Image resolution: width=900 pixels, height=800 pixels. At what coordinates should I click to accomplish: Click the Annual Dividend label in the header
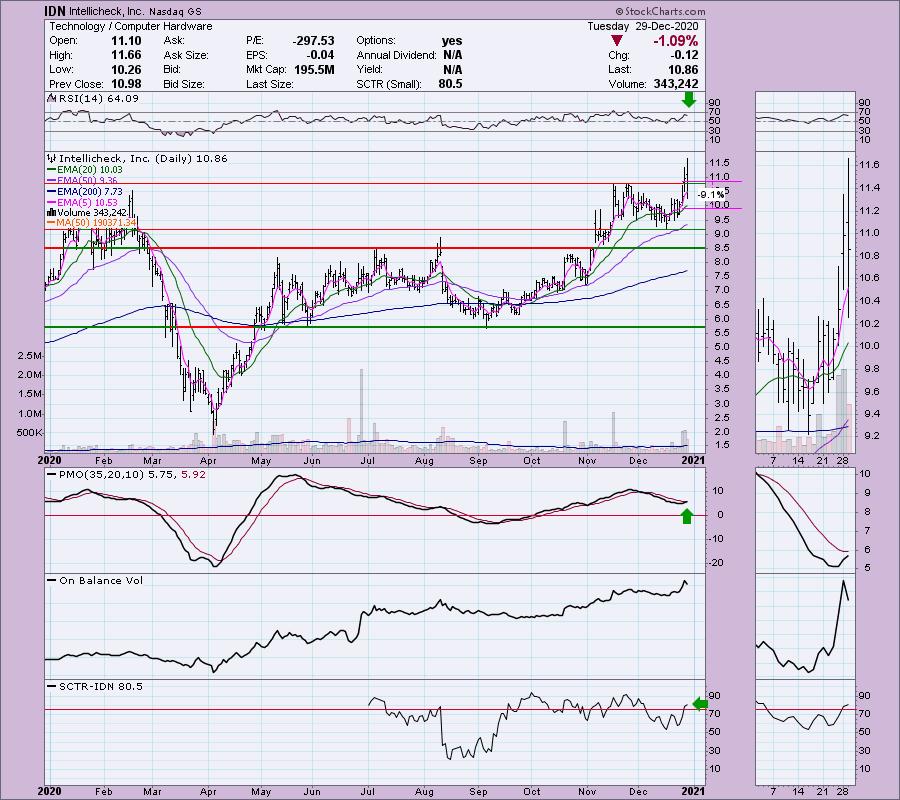[397, 55]
